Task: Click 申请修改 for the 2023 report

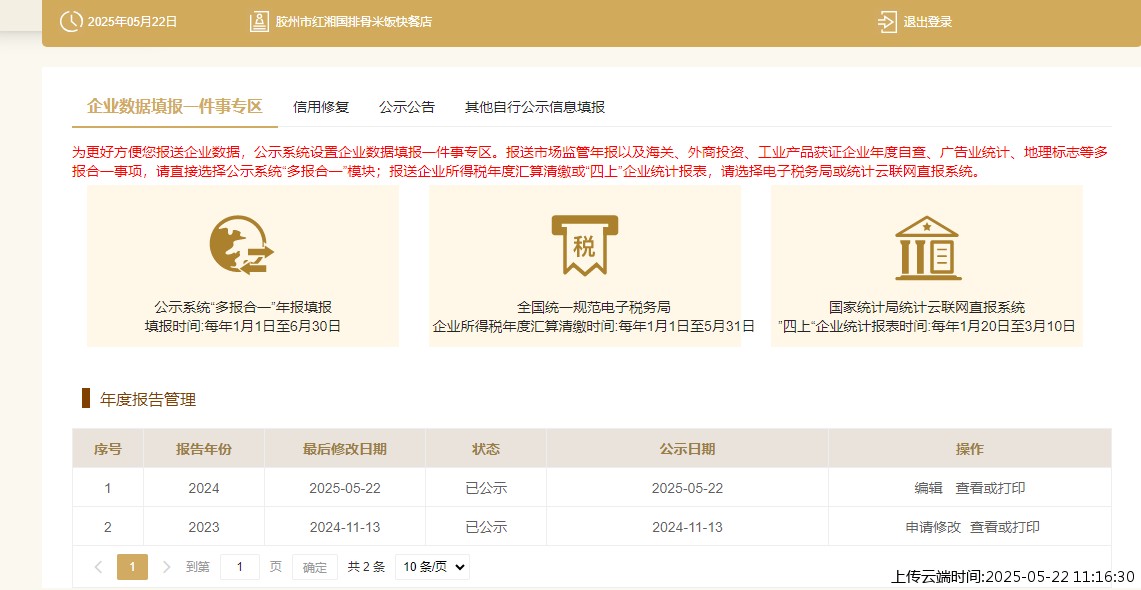Action: (934, 527)
